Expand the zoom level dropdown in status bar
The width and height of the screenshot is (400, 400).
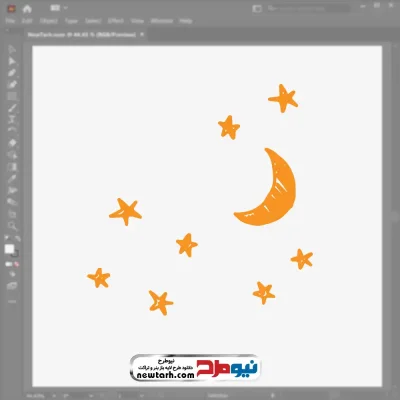(x=53, y=396)
